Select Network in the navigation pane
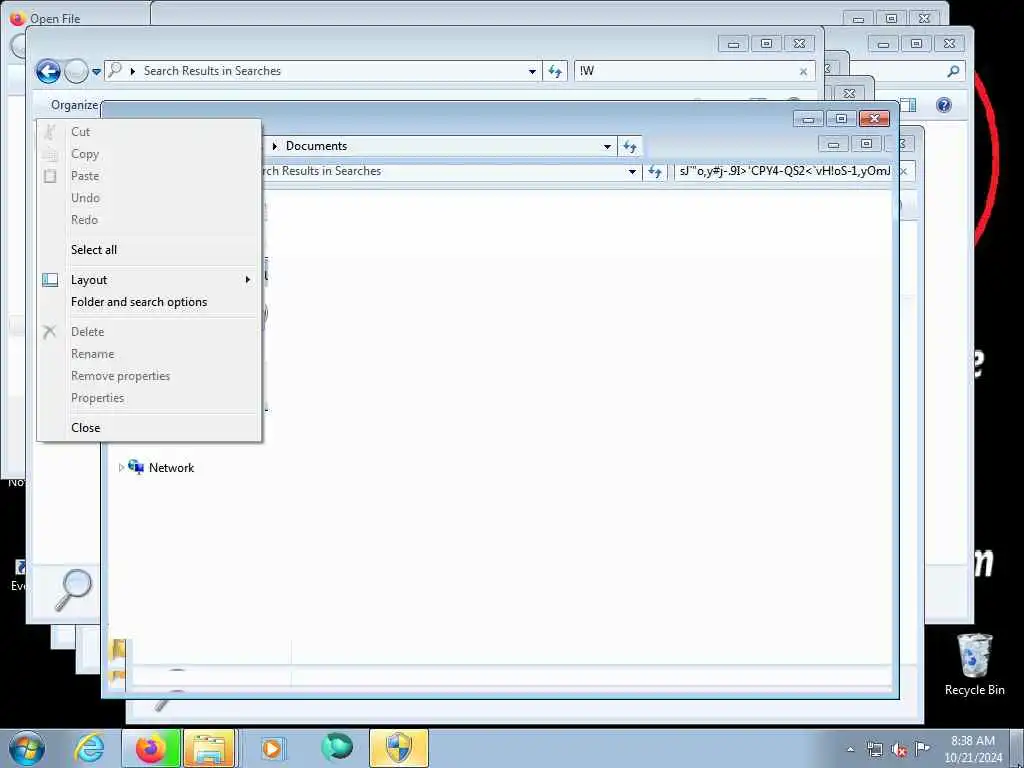Viewport: 1024px width, 768px height. (171, 468)
